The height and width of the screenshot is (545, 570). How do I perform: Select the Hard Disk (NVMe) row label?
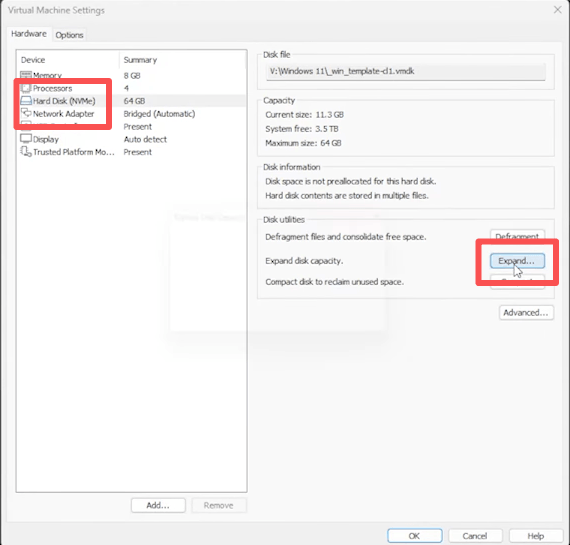click(x=64, y=101)
